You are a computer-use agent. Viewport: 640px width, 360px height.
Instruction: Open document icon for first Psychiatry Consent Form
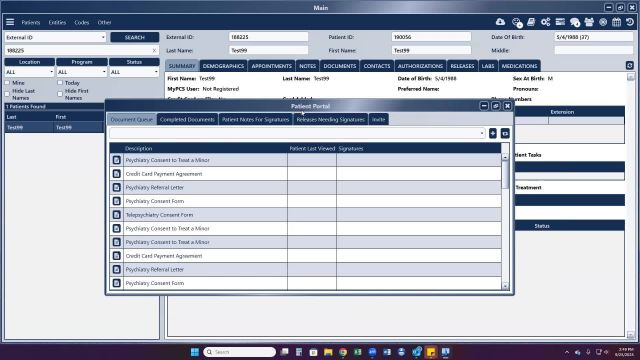(x=117, y=201)
